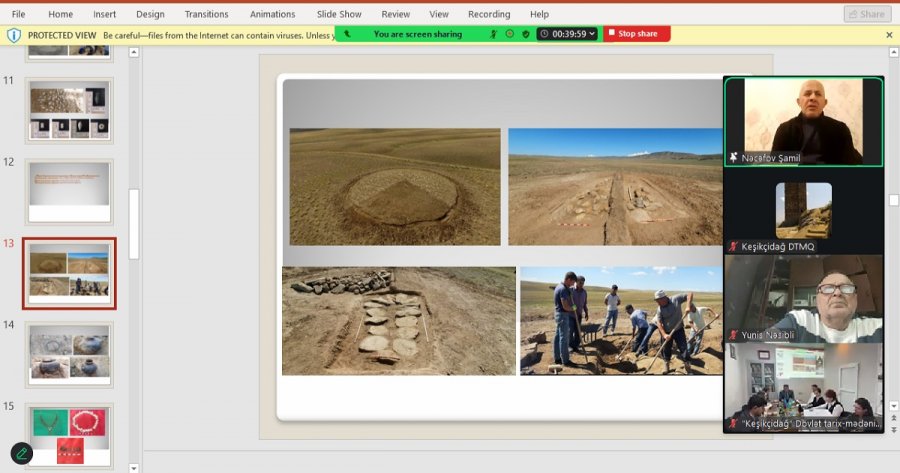The width and height of the screenshot is (900, 473).
Task: Click the muted microphone icon in sharing bar
Action: tap(493, 34)
